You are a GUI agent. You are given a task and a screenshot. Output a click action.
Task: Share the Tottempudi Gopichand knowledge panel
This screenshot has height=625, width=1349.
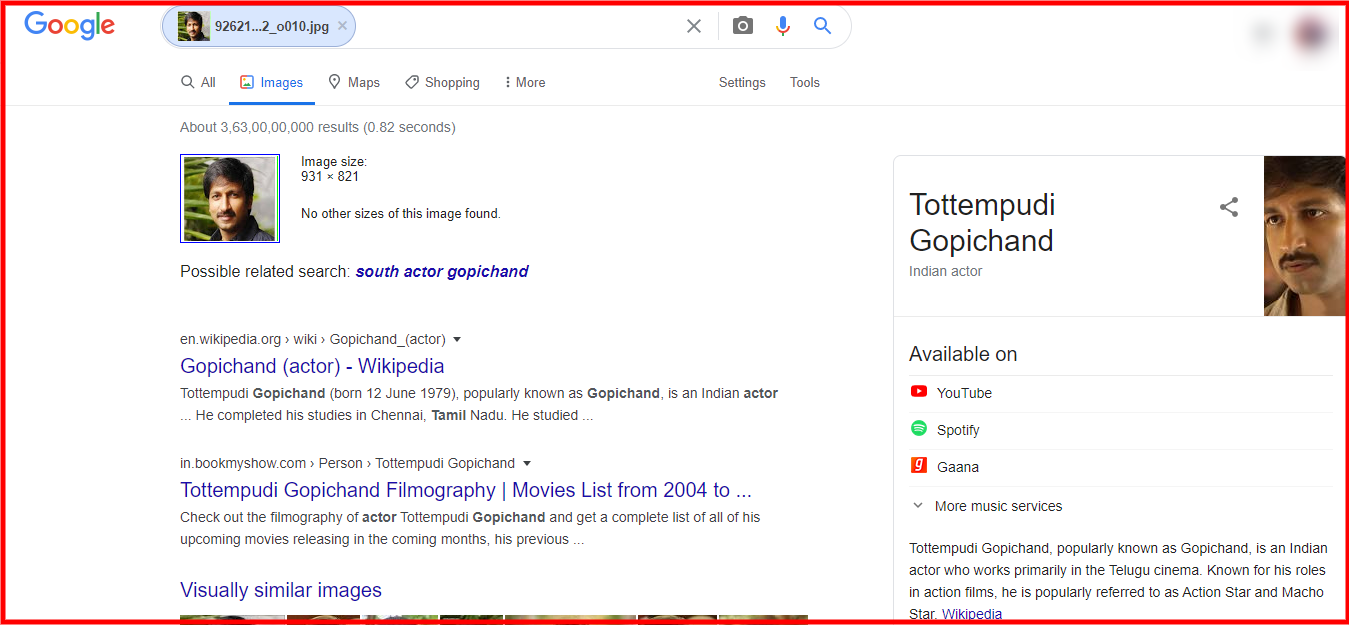[1229, 207]
